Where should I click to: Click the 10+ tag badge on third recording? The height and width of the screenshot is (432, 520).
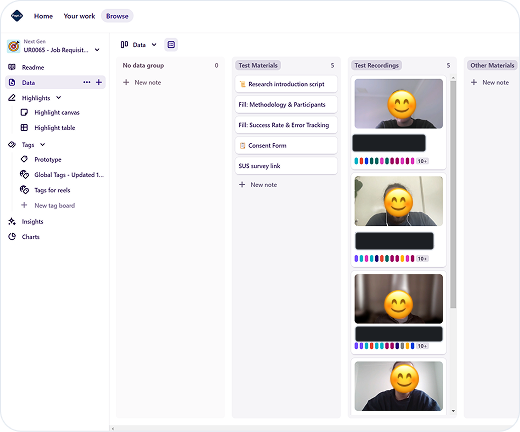click(x=422, y=346)
